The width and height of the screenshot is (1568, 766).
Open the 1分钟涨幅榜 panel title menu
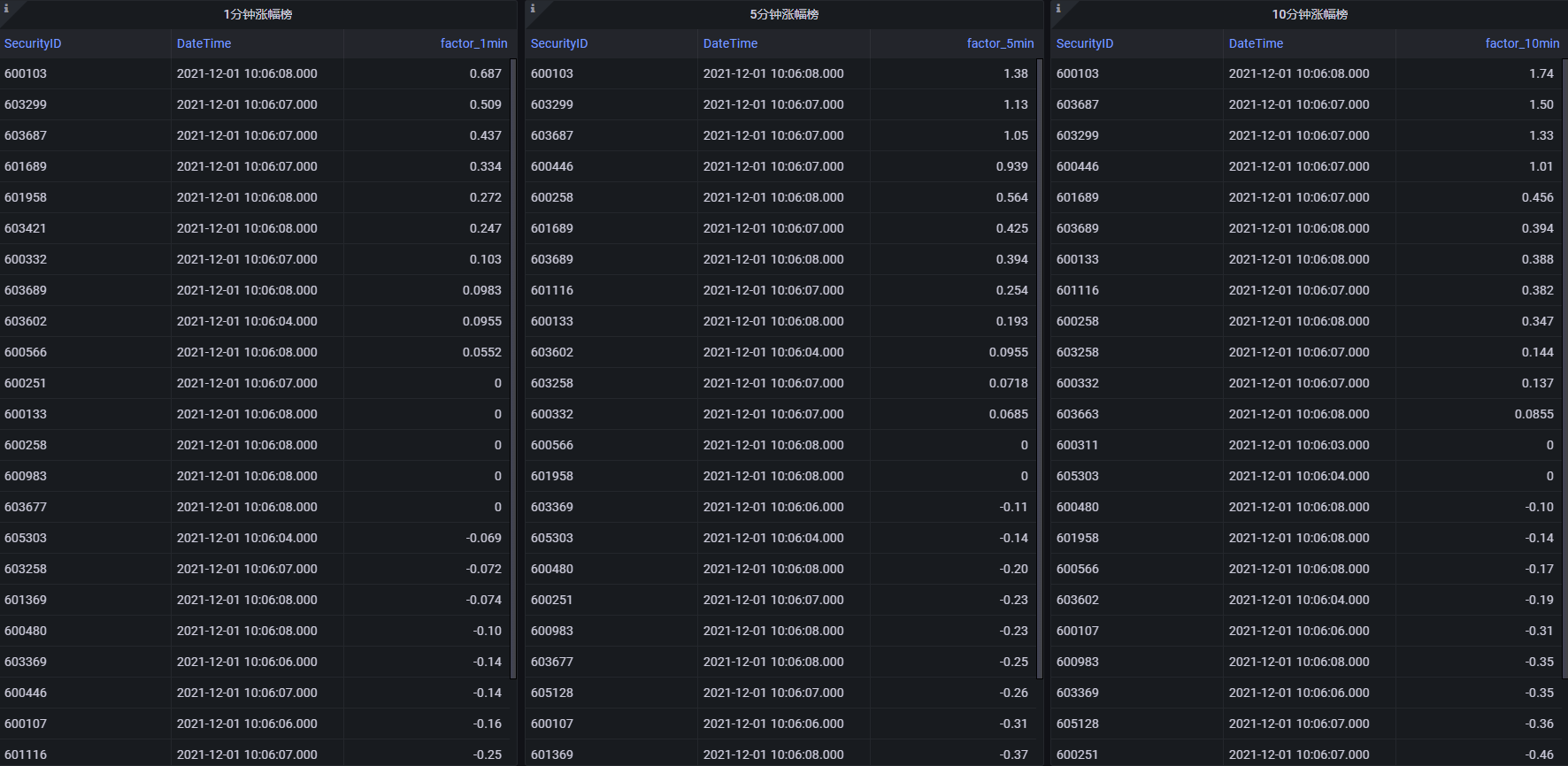pos(257,14)
